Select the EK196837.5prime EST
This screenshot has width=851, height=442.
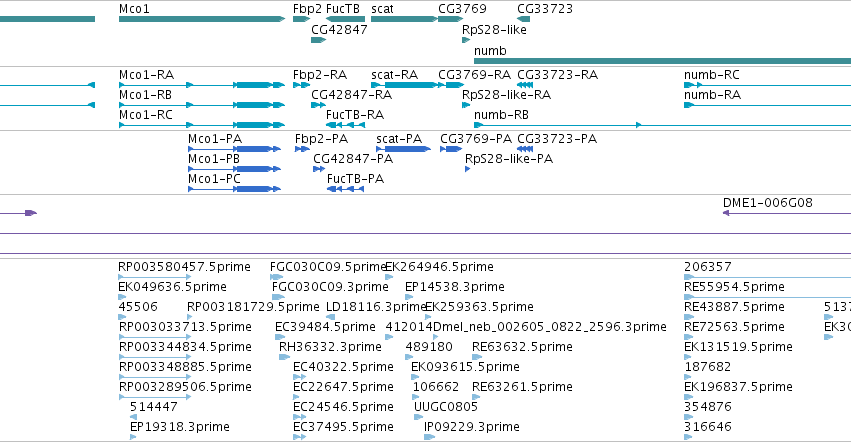739,387
